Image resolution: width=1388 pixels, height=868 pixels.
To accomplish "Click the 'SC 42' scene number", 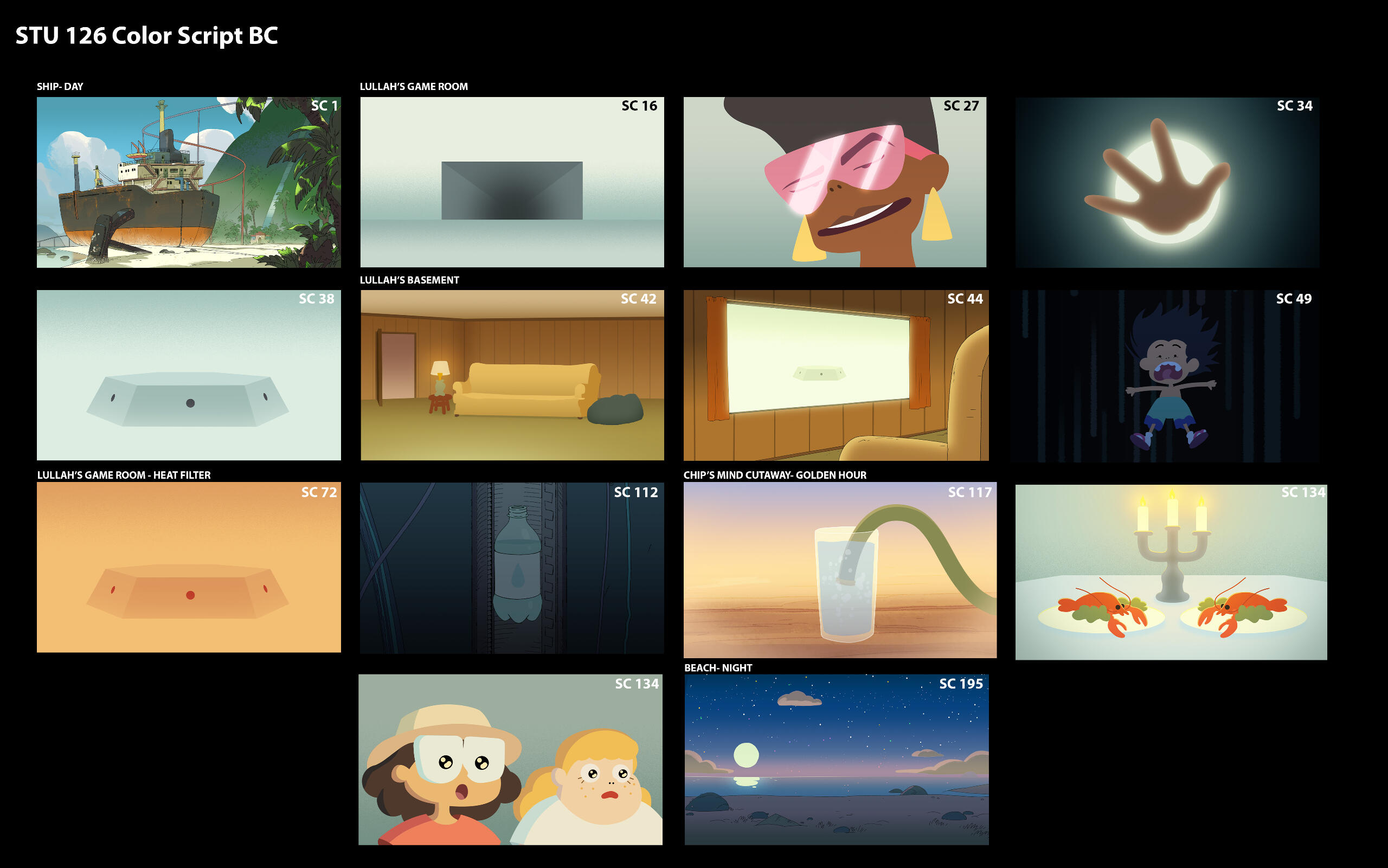I will pos(638,299).
